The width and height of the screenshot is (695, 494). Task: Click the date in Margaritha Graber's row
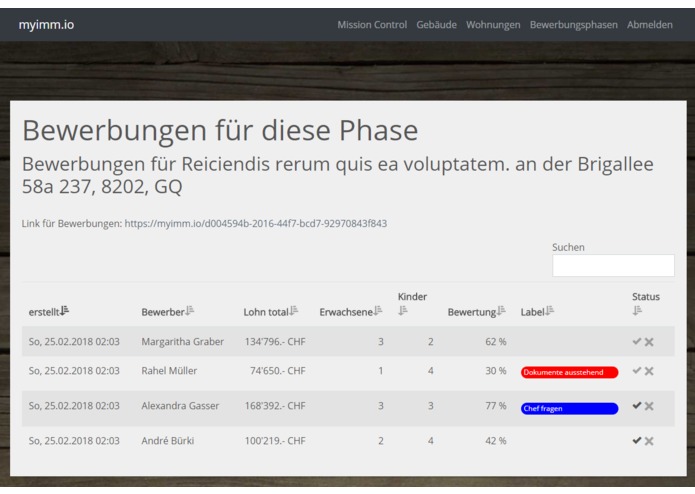click(74, 342)
